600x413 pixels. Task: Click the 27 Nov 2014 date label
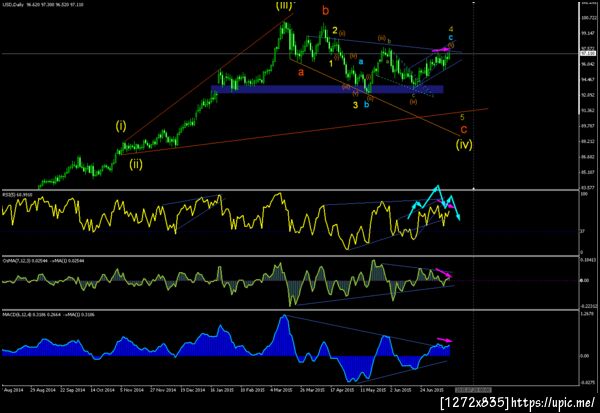click(163, 390)
